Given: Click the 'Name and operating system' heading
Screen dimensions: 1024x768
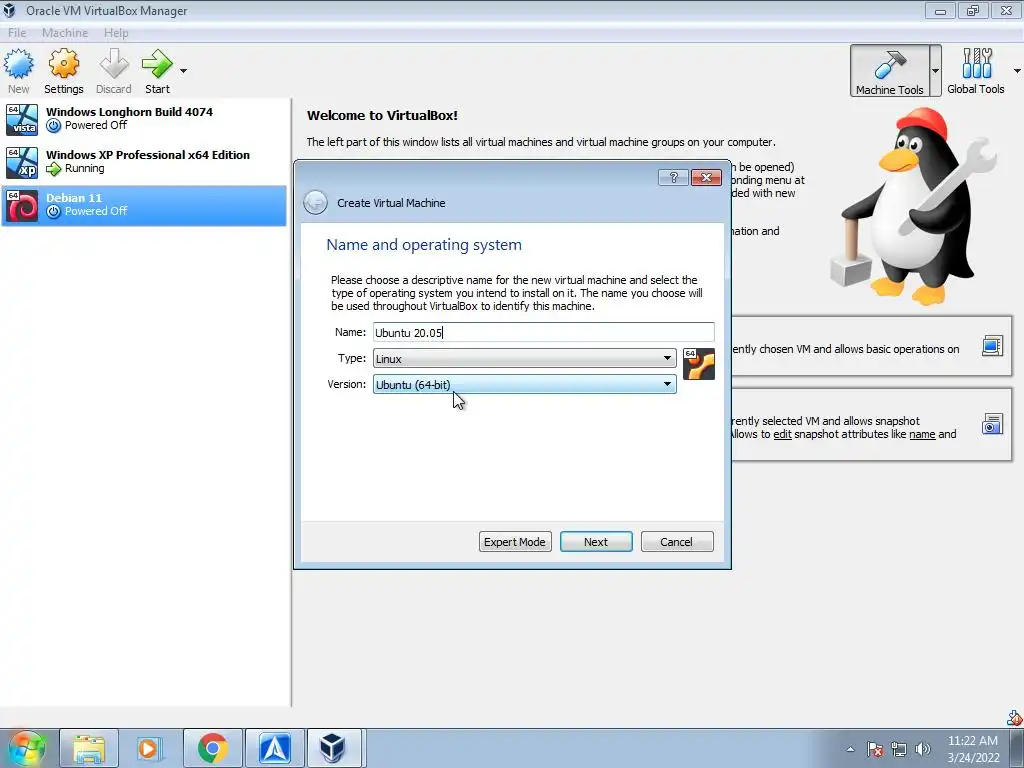Looking at the screenshot, I should click(424, 245).
